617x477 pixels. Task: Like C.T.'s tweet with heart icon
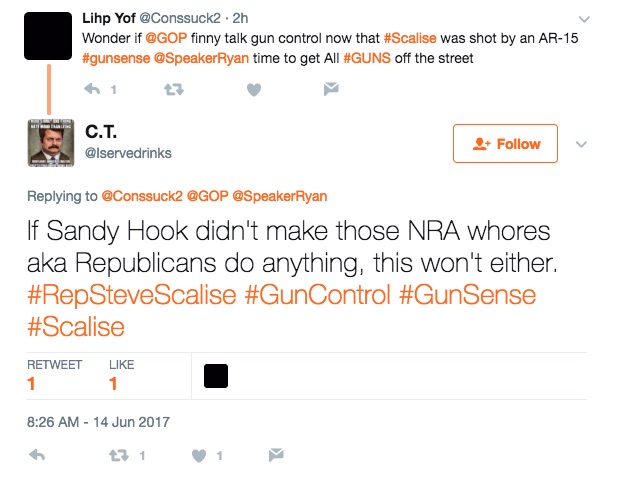click(x=198, y=455)
